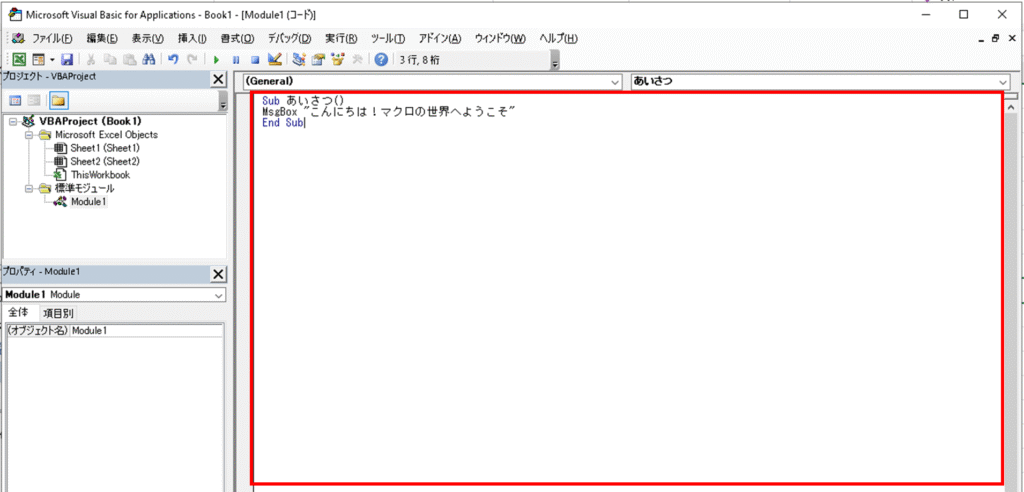This screenshot has width=1024, height=492.
Task: Click the Break pause icon
Action: (235, 59)
